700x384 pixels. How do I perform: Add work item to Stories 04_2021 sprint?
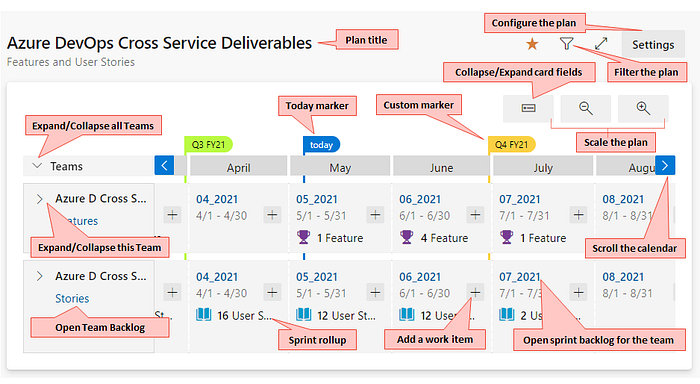pos(272,292)
